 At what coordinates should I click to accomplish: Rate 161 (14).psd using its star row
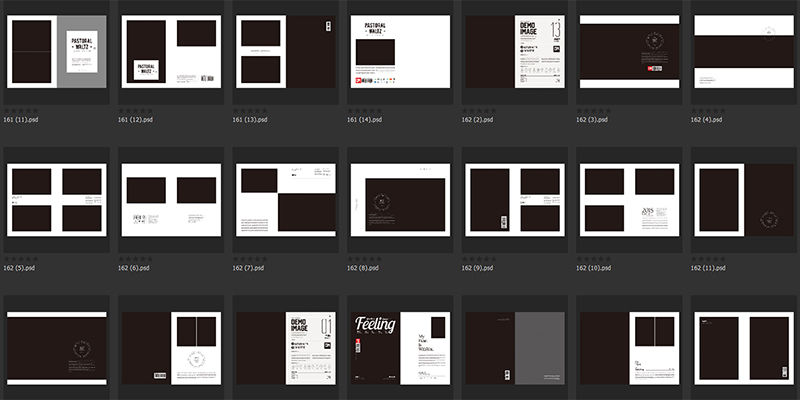click(x=364, y=111)
